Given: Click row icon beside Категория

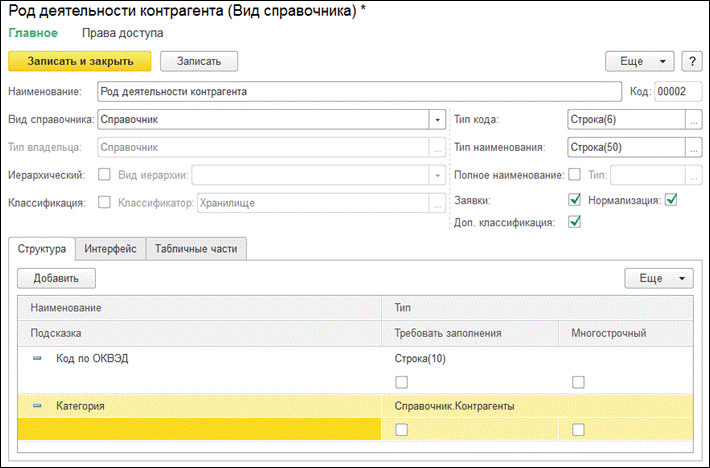Looking at the screenshot, I should [x=38, y=406].
